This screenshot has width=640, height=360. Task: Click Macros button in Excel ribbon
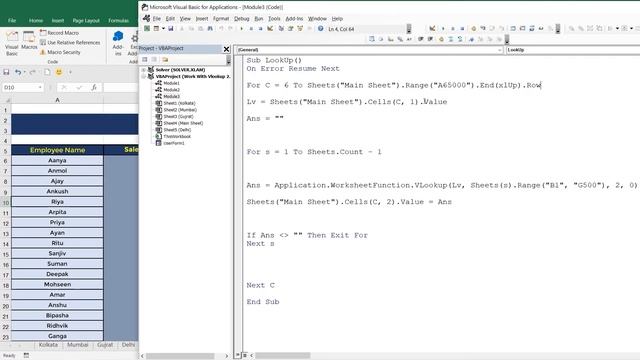[x=29, y=40]
